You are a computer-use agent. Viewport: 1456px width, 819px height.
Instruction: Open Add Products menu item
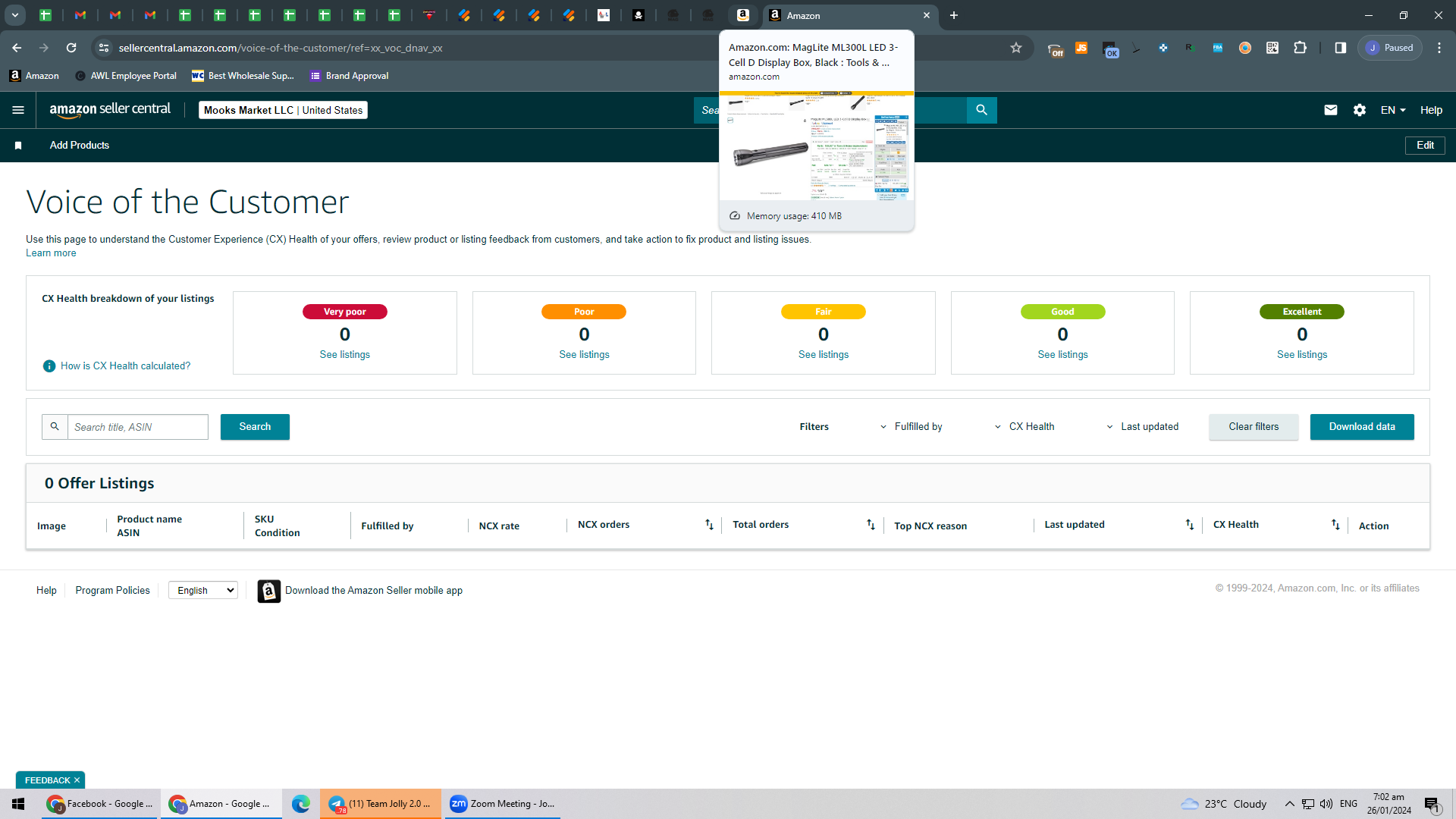80,146
